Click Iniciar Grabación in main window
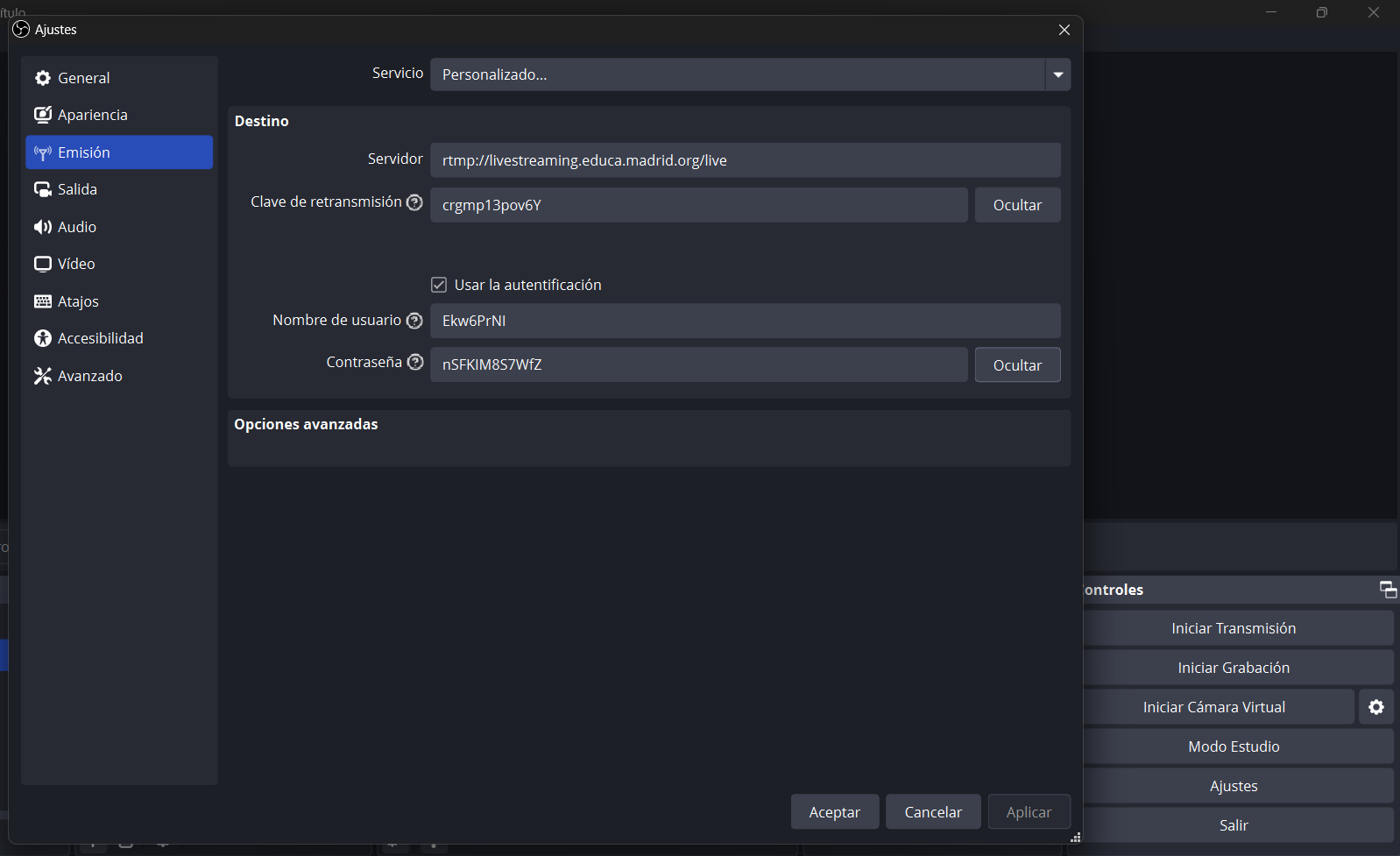Viewport: 1400px width, 856px height. click(1237, 668)
